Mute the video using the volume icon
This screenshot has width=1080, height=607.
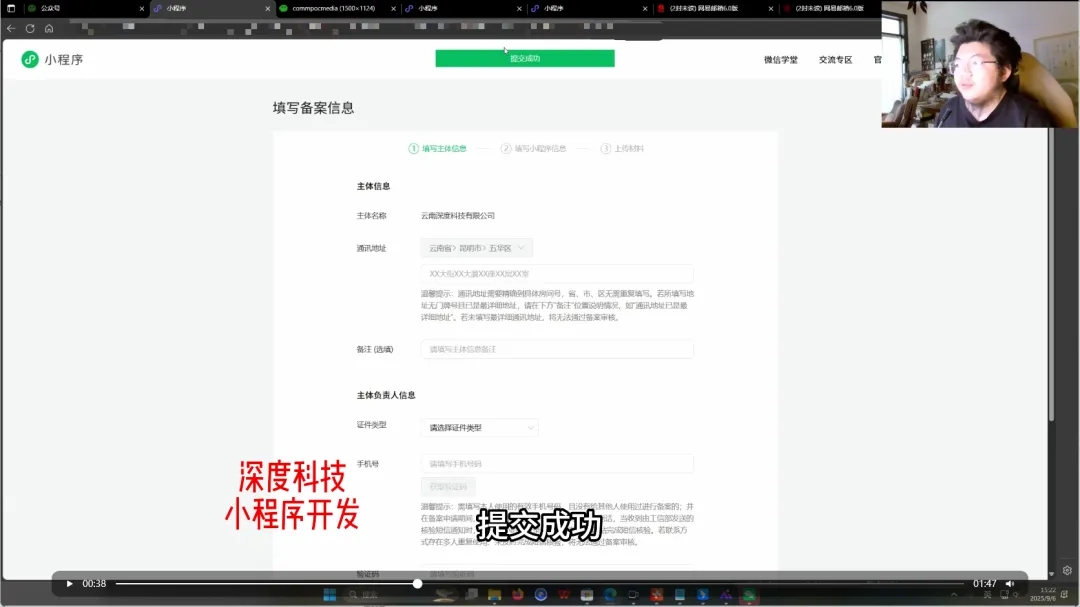[1009, 583]
